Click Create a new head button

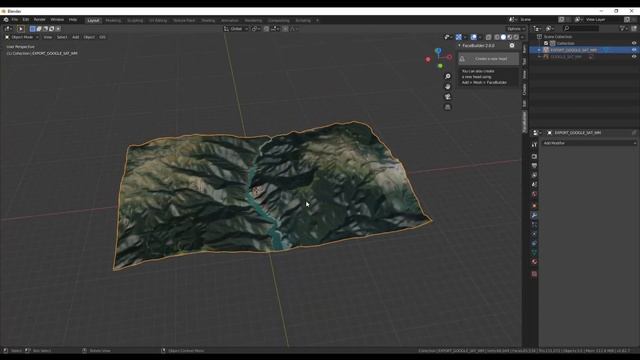point(489,59)
